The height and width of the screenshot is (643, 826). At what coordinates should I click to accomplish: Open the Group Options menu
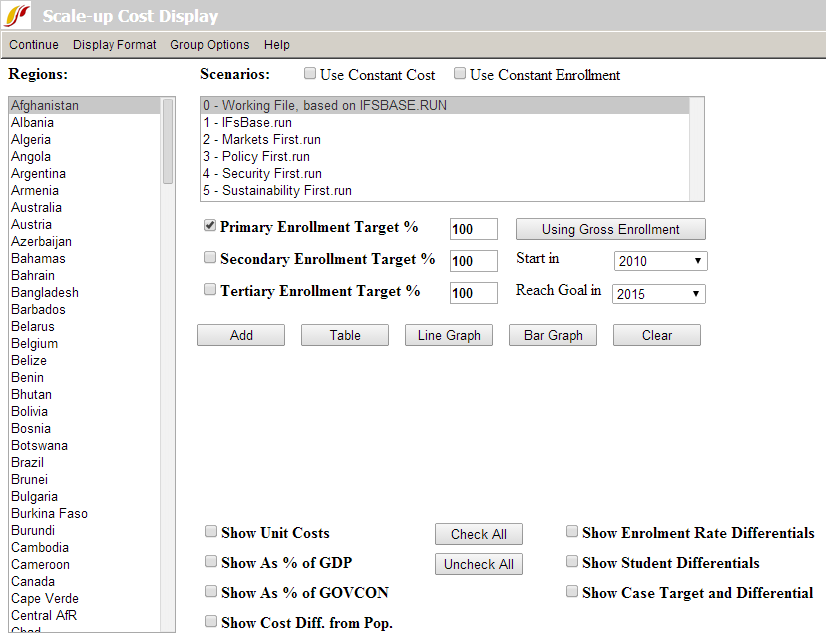coord(209,45)
